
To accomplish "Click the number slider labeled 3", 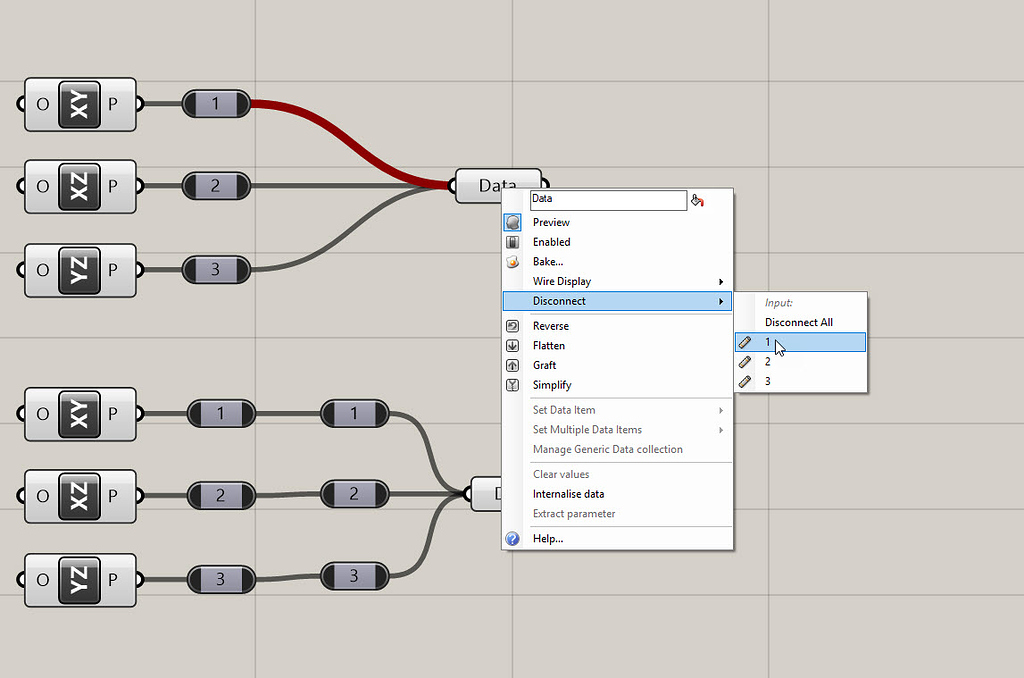I will tap(217, 270).
